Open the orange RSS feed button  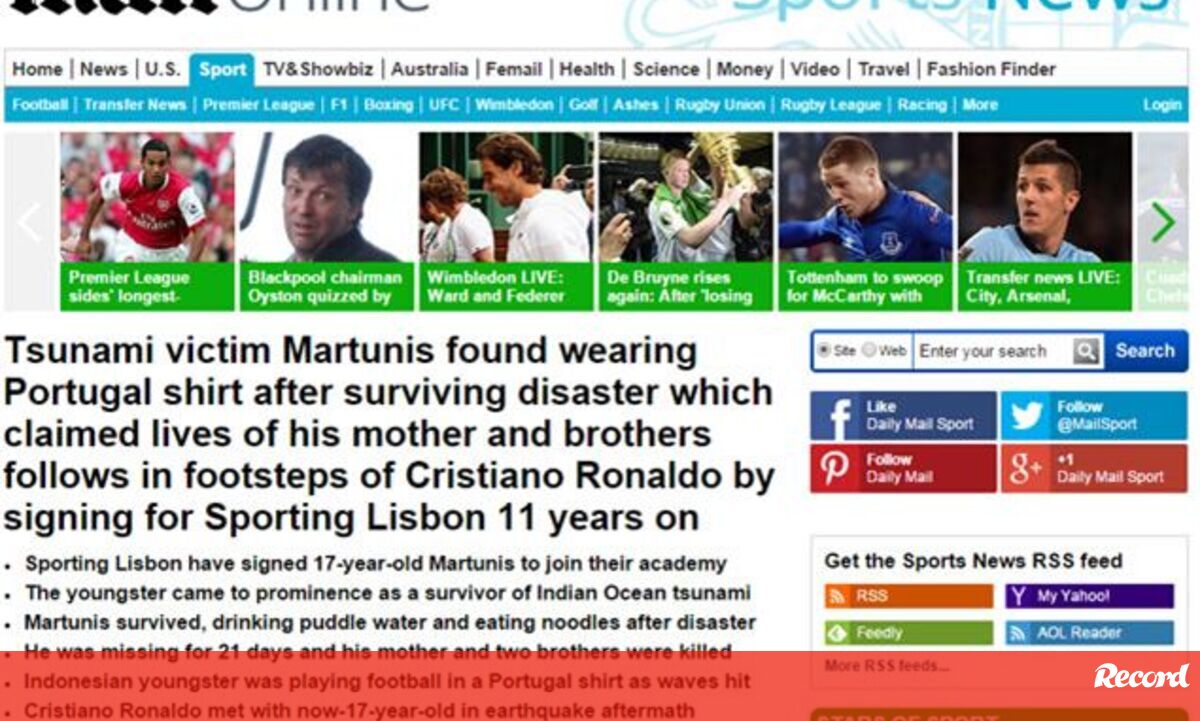point(909,596)
